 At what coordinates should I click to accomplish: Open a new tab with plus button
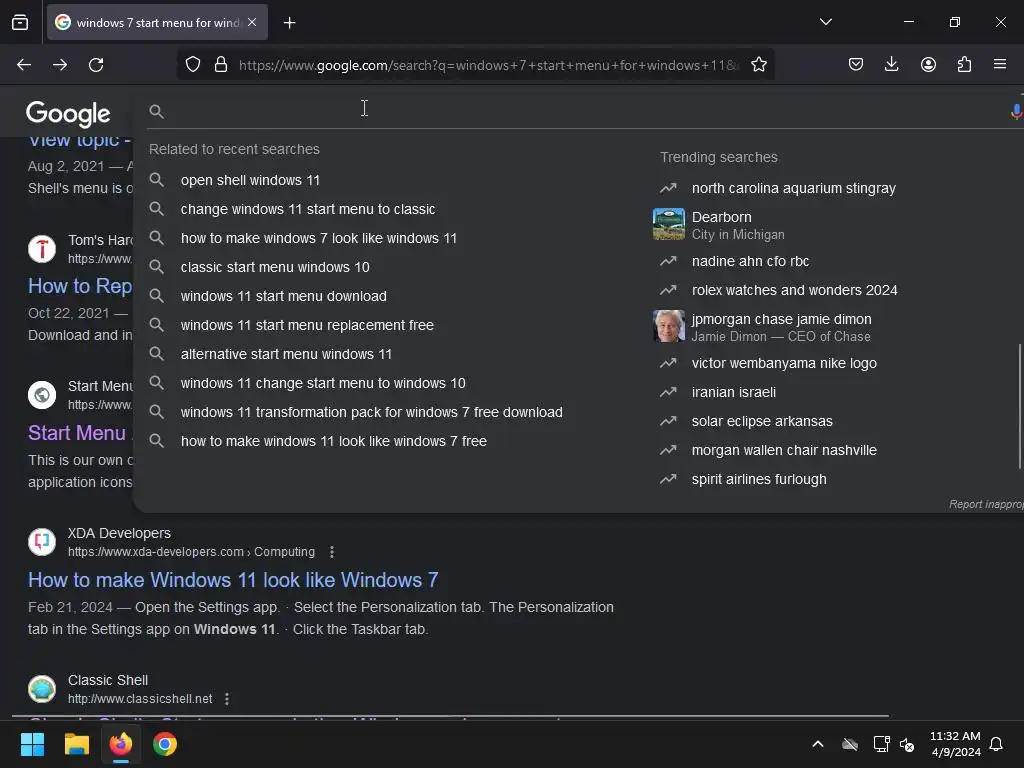[289, 23]
